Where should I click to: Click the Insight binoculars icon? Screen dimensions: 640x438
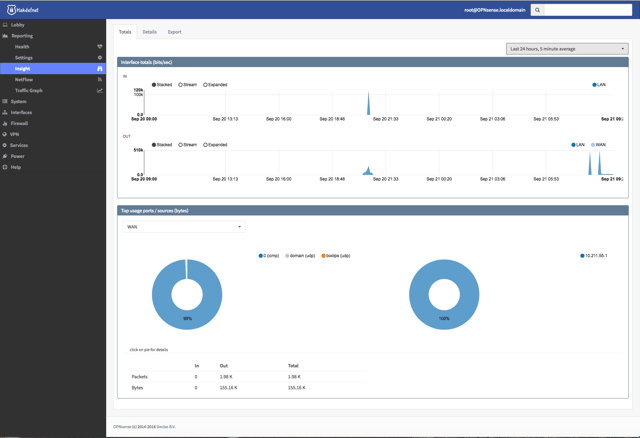(x=100, y=69)
